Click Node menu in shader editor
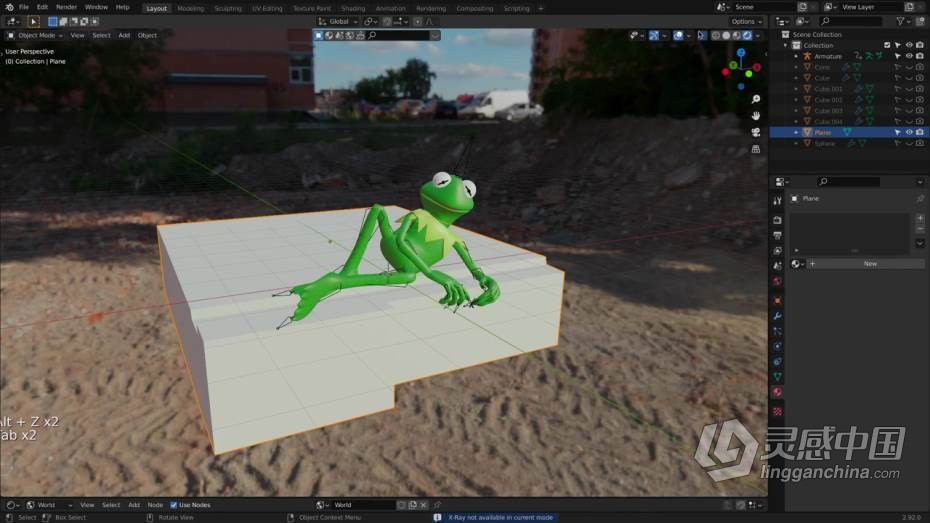Screen dimensions: 930x523 coord(155,505)
